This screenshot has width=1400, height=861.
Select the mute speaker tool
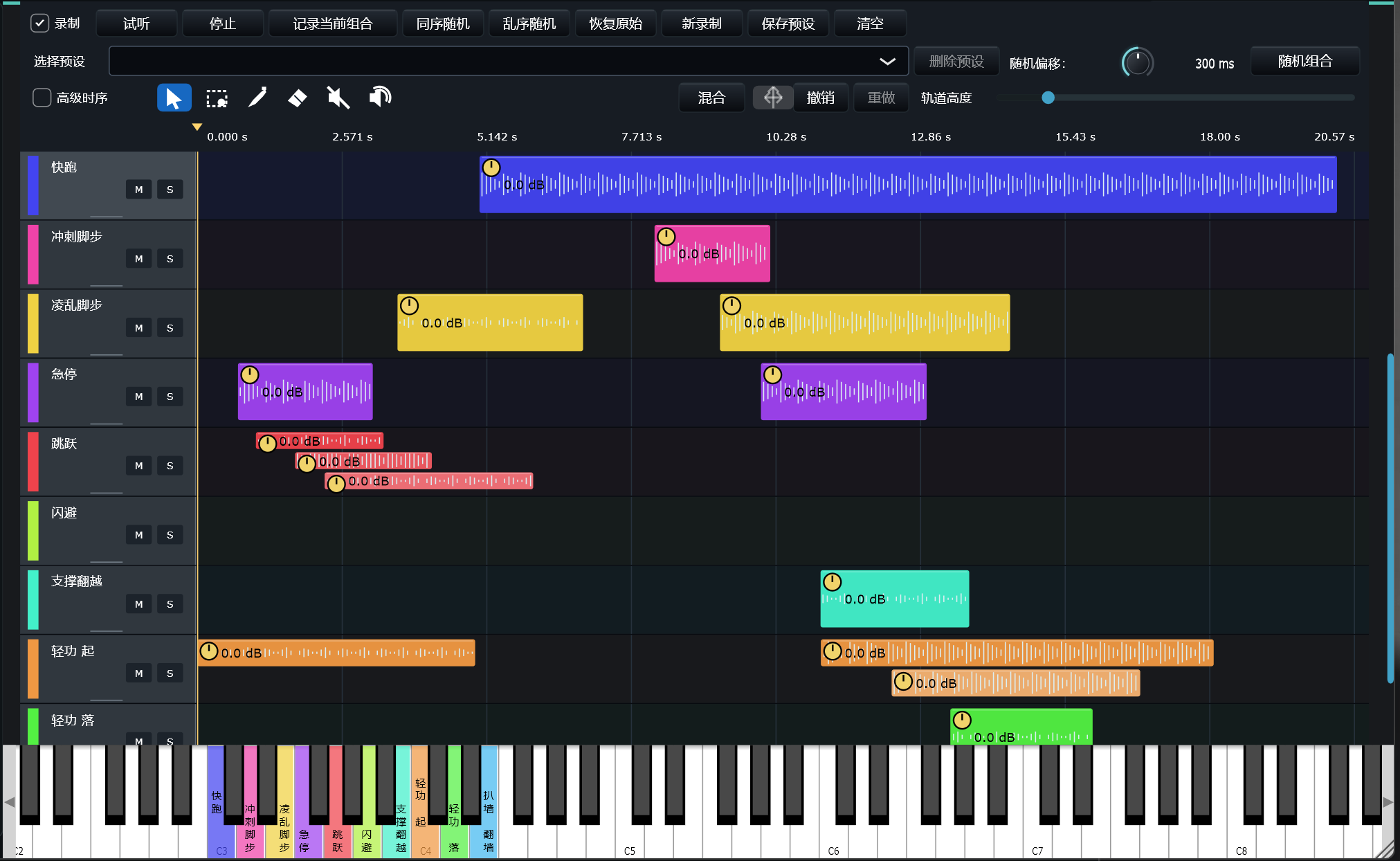[x=338, y=98]
